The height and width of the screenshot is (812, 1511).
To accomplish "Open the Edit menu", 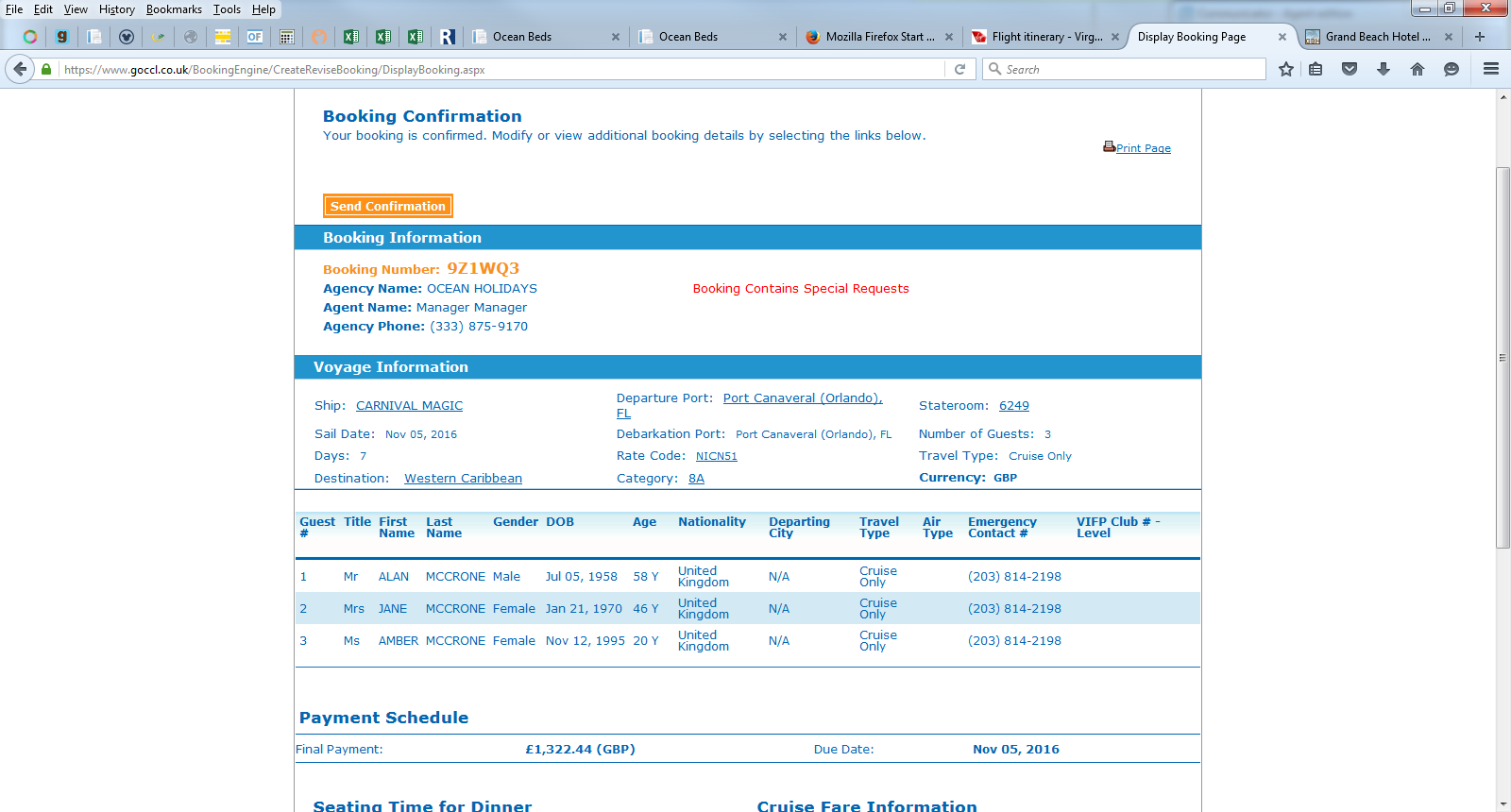I will pyautogui.click(x=43, y=9).
